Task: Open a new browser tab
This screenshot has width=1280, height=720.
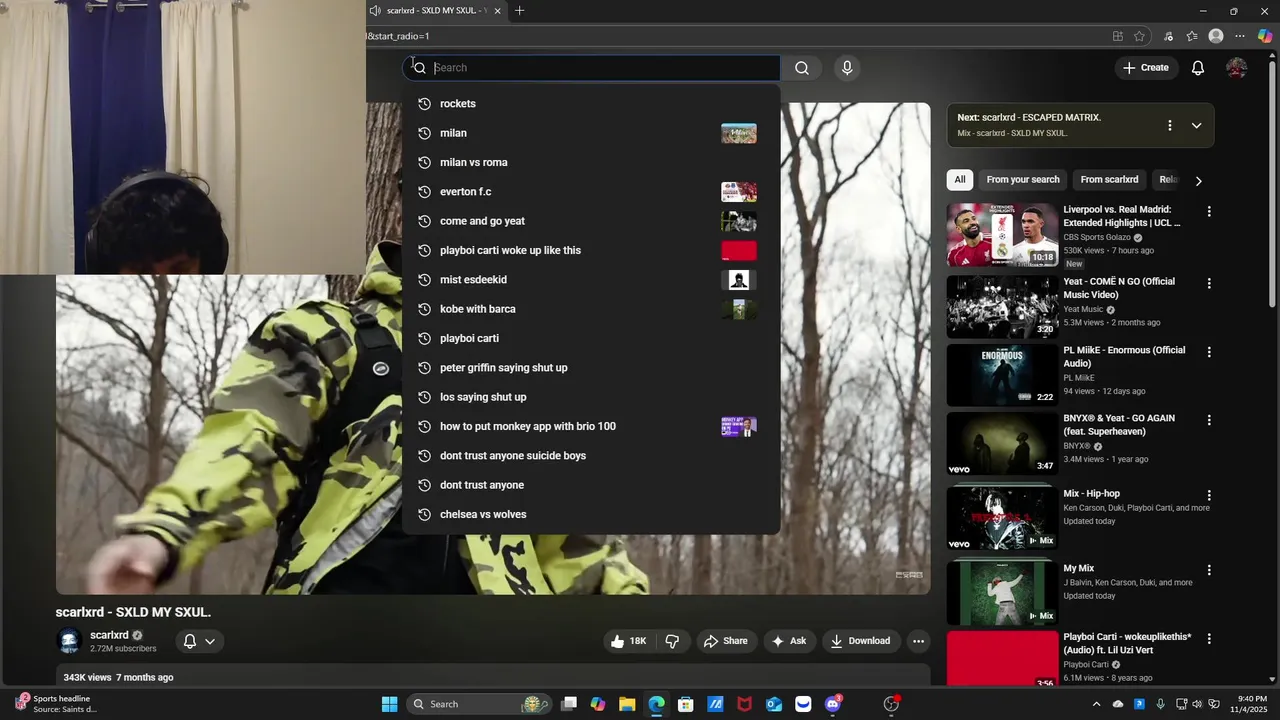Action: click(x=519, y=11)
